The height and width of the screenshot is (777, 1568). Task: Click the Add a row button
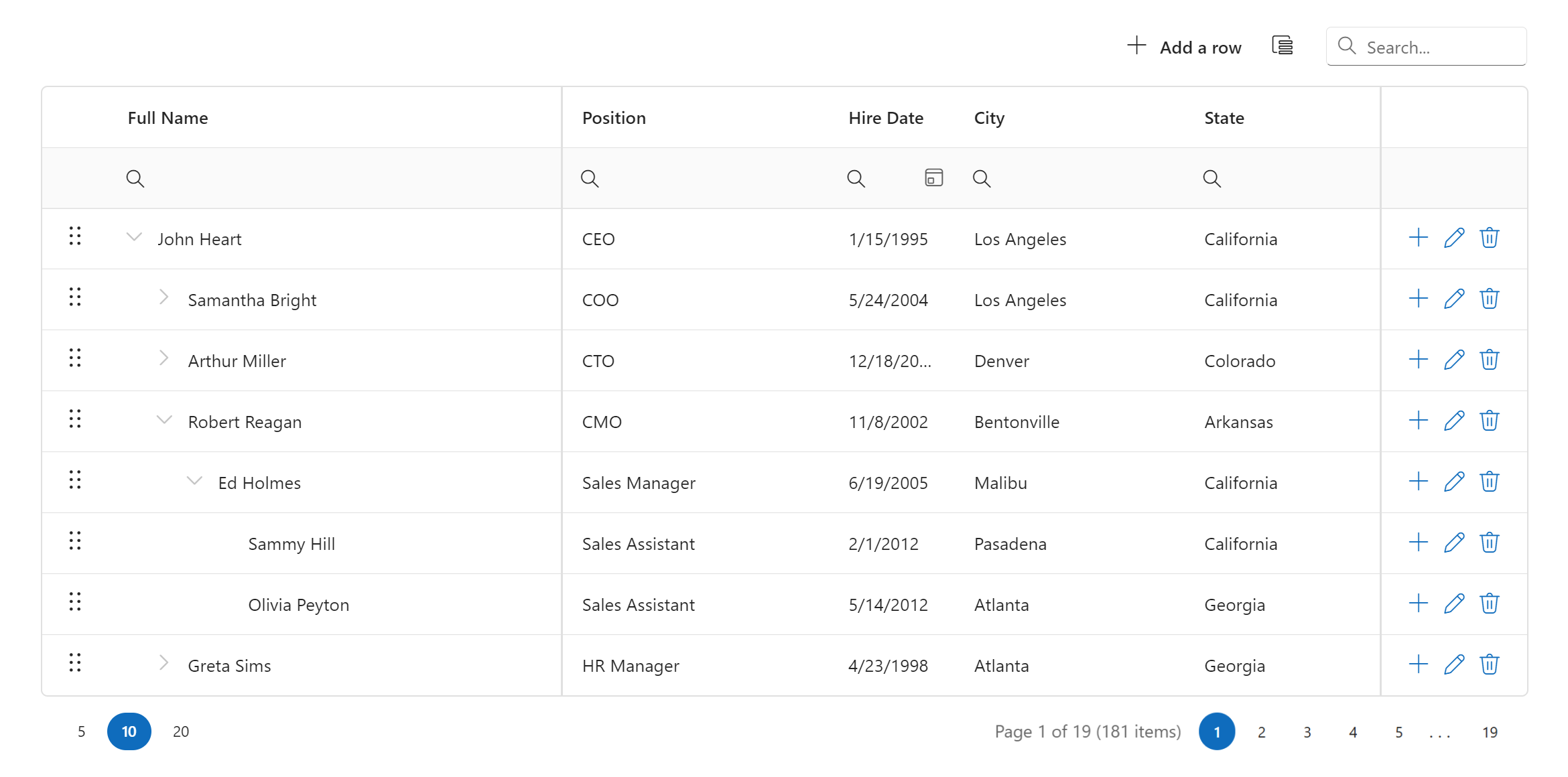coord(1184,47)
